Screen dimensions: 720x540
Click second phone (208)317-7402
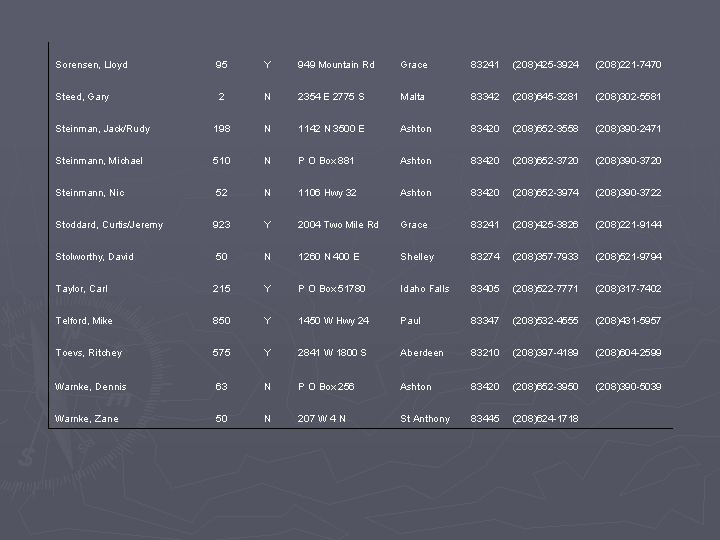point(628,289)
